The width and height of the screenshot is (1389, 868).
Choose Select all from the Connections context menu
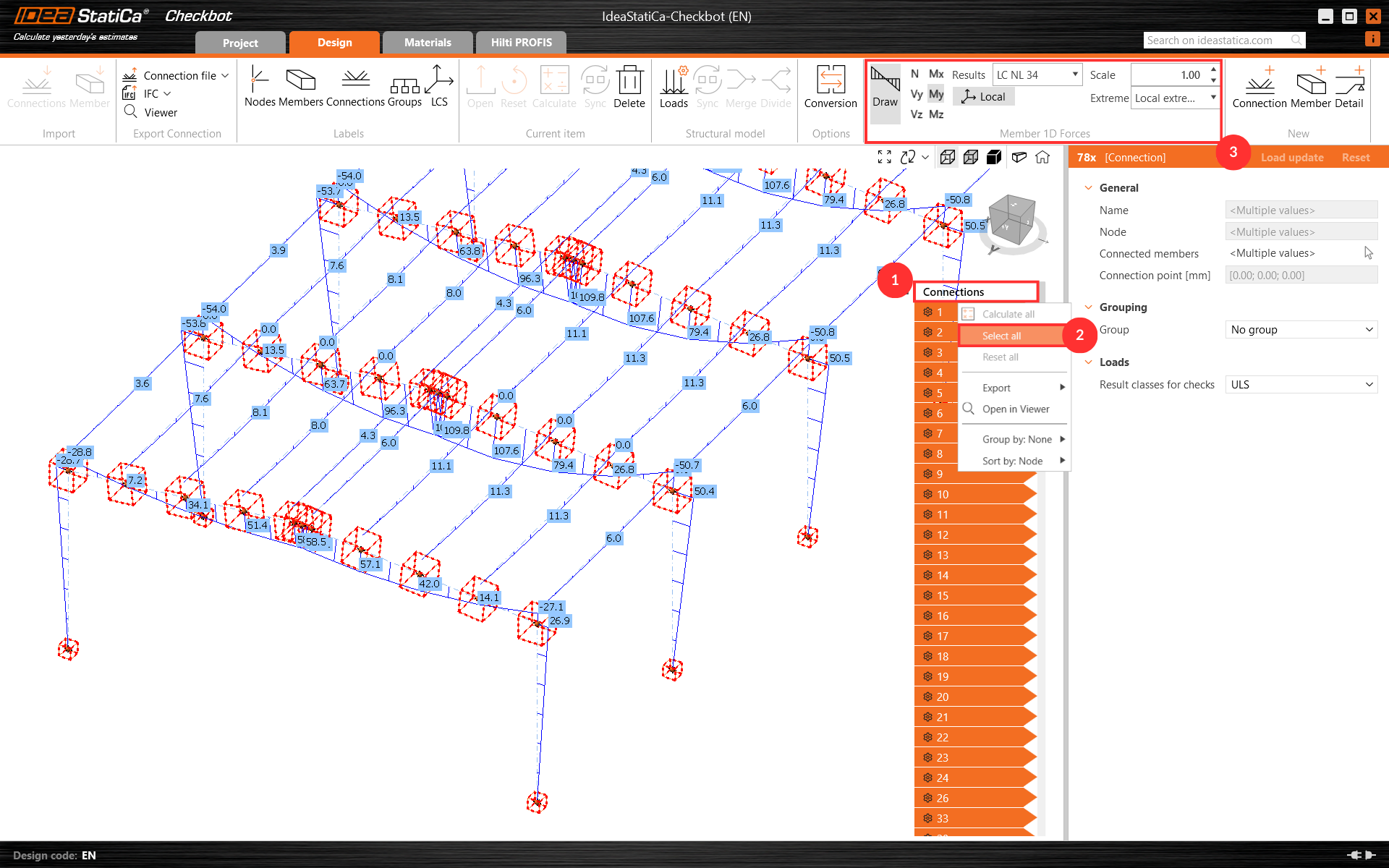click(1001, 335)
